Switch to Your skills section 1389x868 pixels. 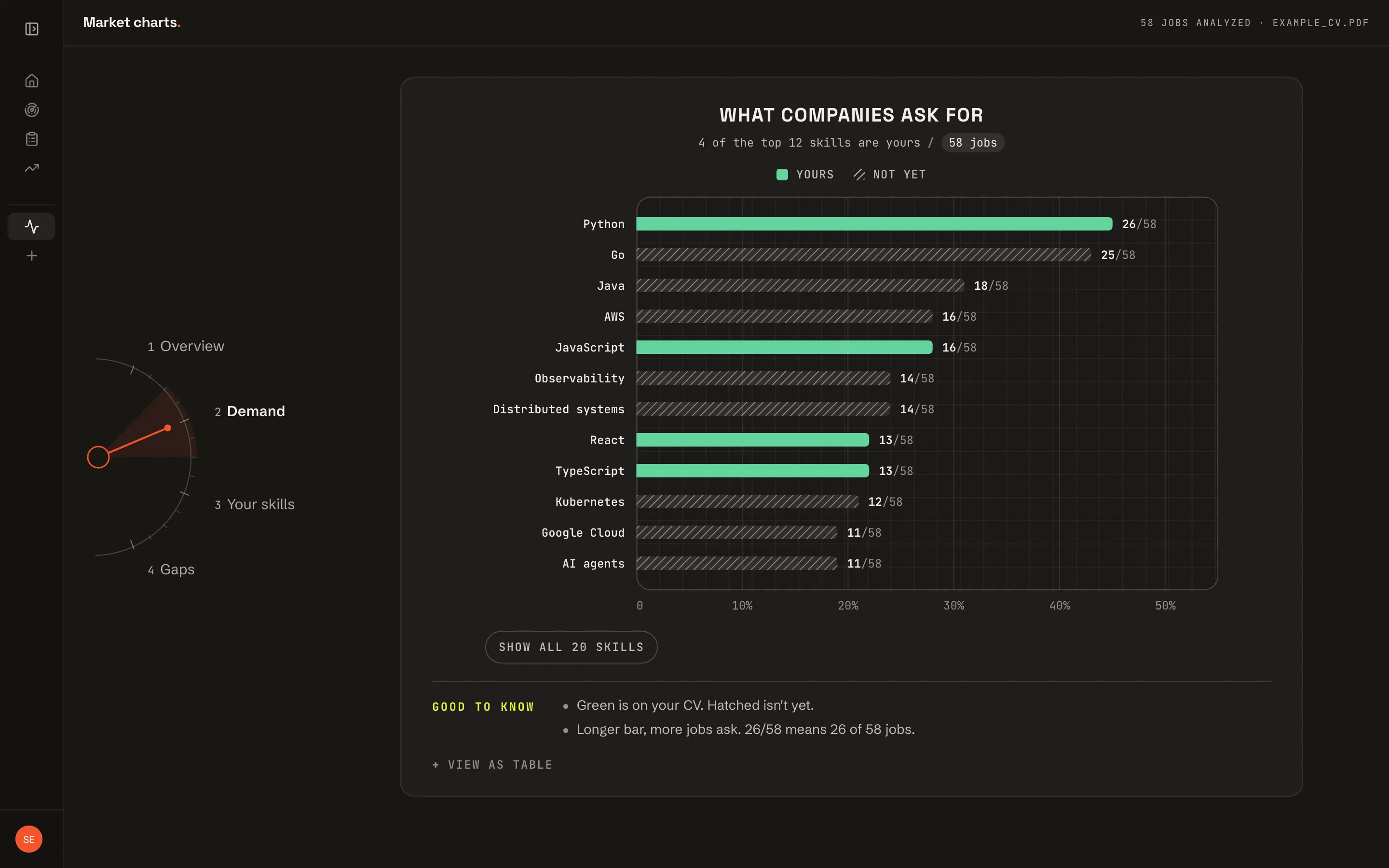(254, 504)
